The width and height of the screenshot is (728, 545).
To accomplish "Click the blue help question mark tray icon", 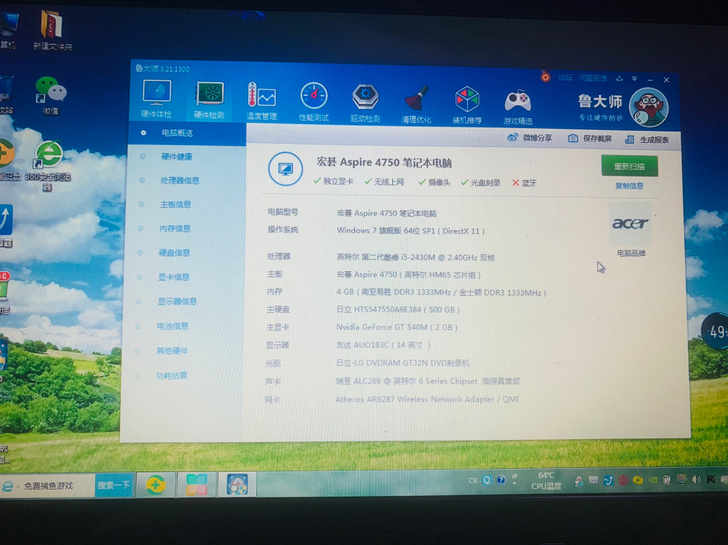I will click(501, 480).
